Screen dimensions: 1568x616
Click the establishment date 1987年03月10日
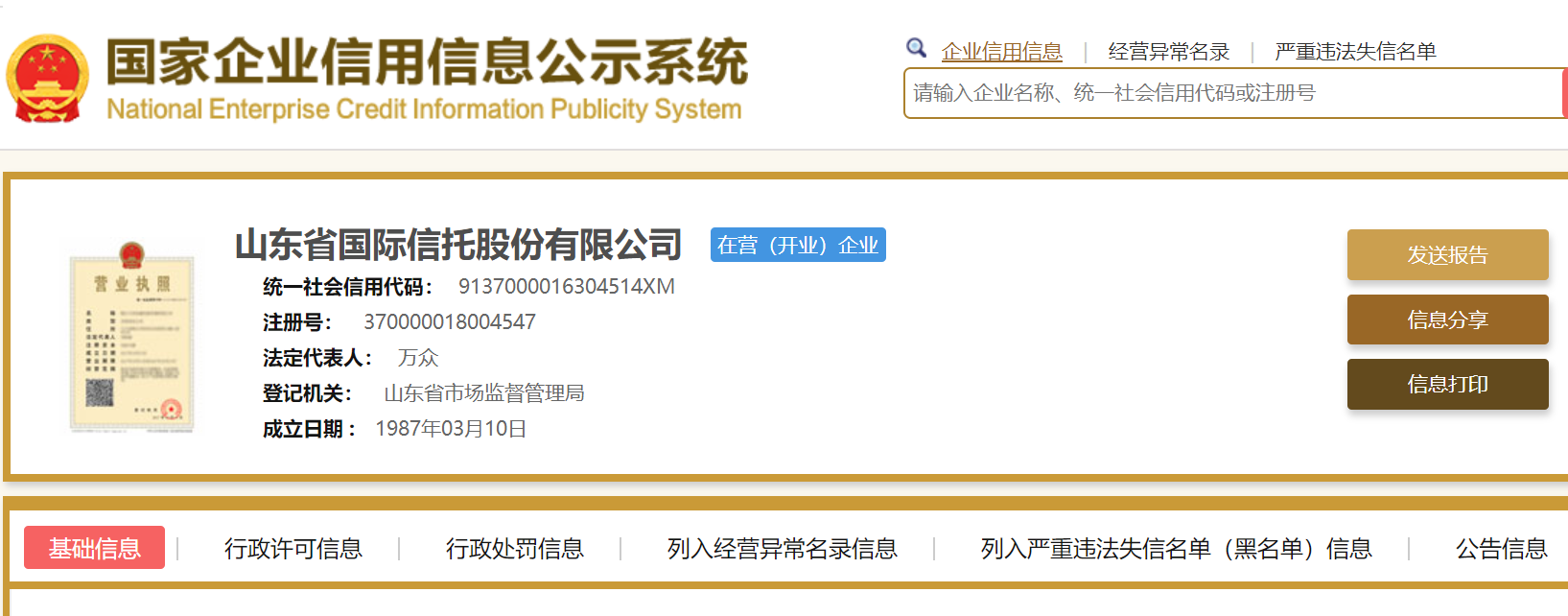tap(451, 429)
